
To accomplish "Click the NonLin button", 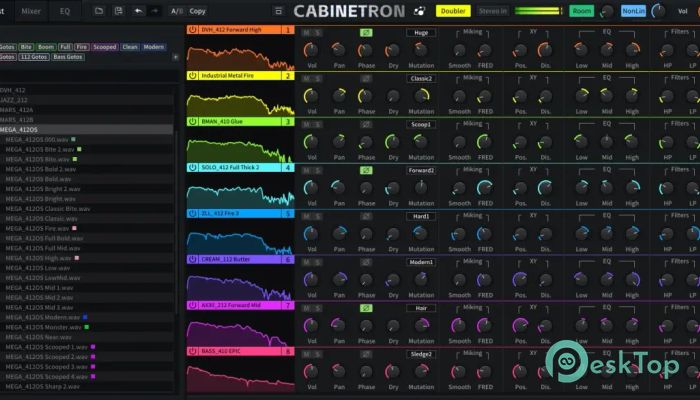I will tap(633, 11).
